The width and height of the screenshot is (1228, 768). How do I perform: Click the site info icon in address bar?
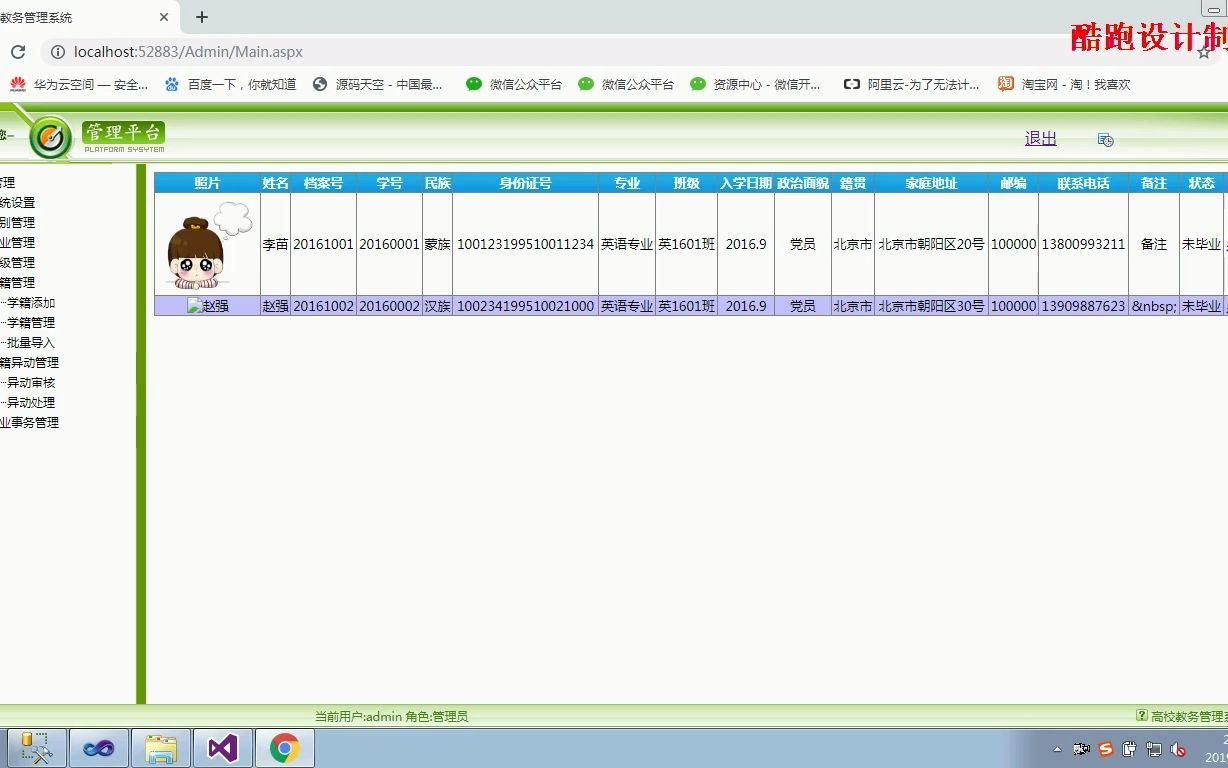(59, 52)
